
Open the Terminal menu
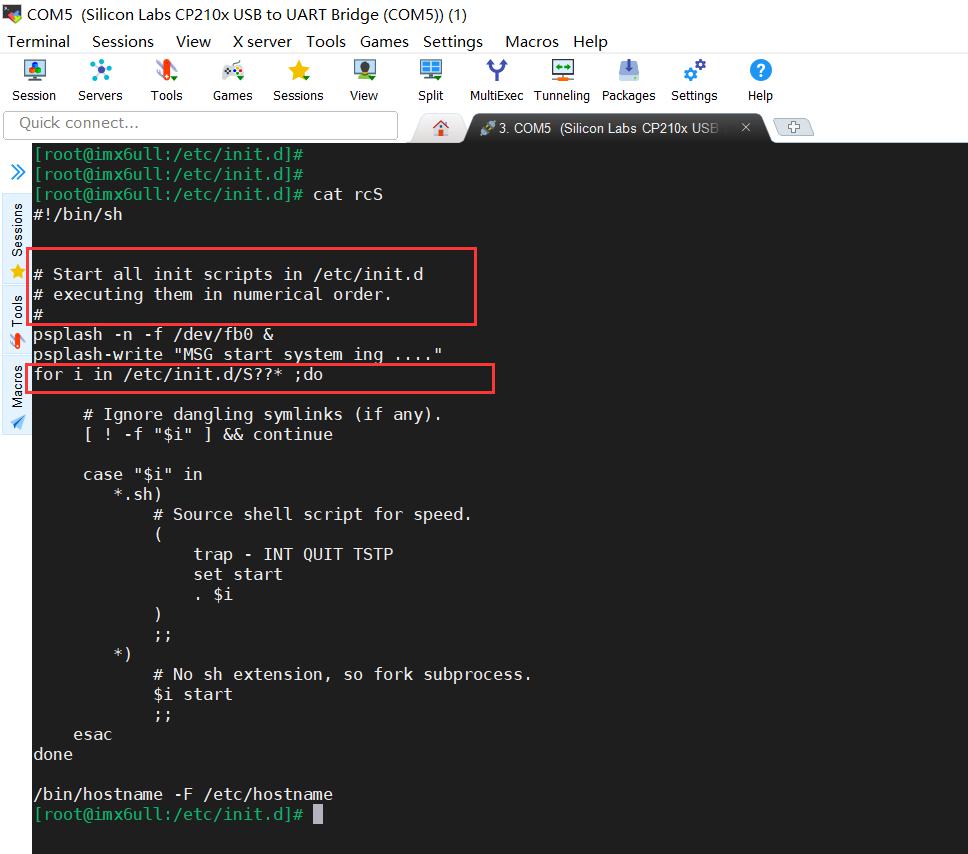click(x=38, y=41)
